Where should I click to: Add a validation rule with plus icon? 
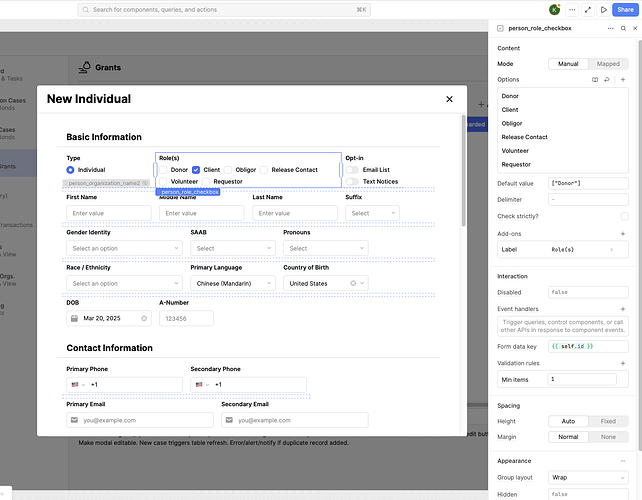pos(623,363)
